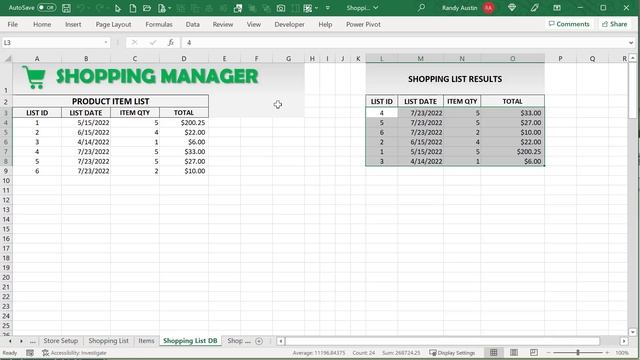Click the pointer select-objects icon in quick access toolbar

tap(118, 8)
